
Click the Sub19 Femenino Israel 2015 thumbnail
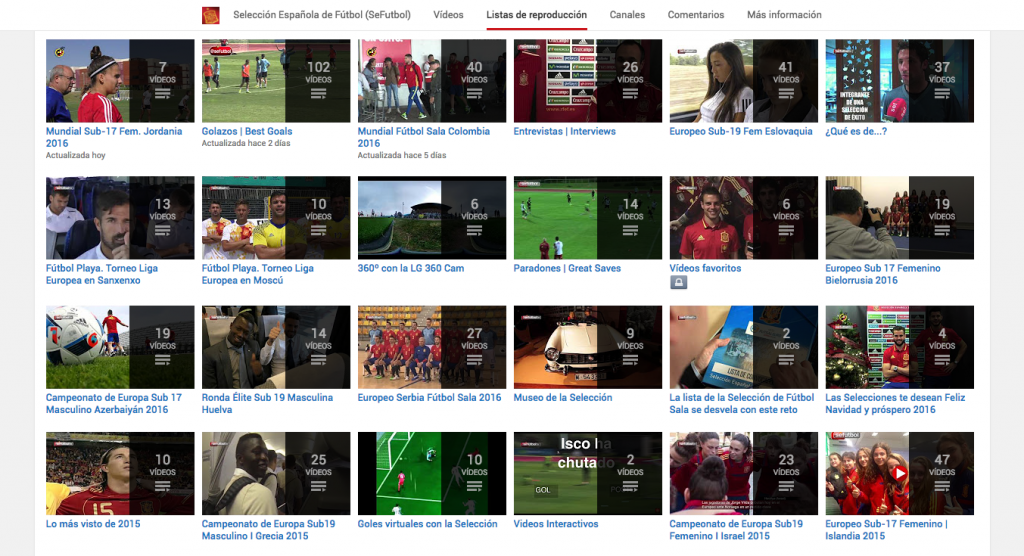tap(744, 473)
